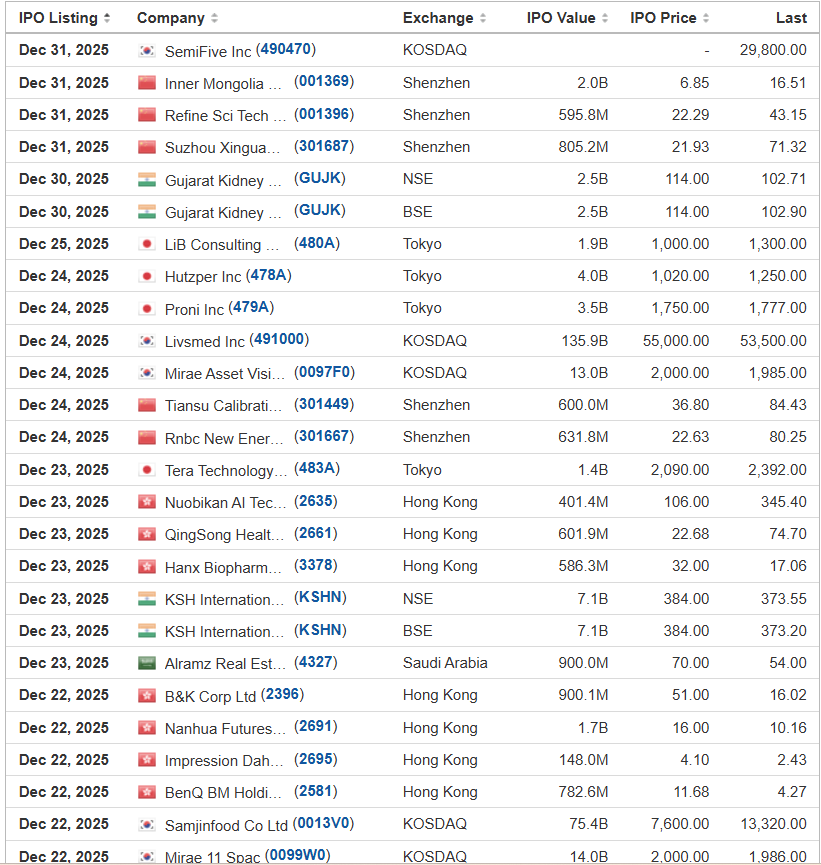This screenshot has height=865, width=821.
Task: Click Hong Kong flag beside BenQ BM Holdi
Action: pyautogui.click(x=147, y=792)
